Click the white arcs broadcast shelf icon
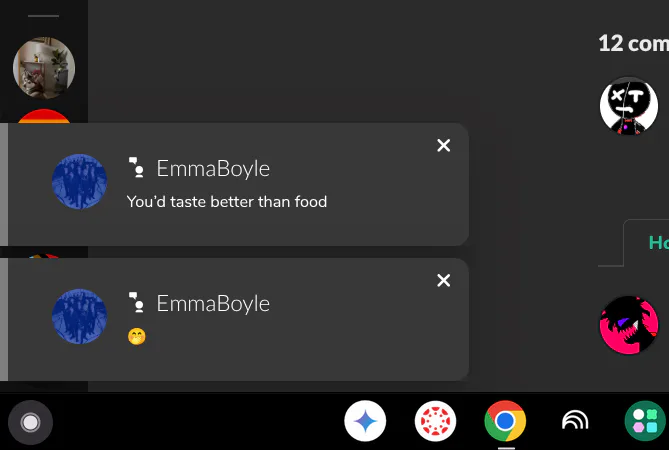The image size is (669, 450). tap(575, 421)
